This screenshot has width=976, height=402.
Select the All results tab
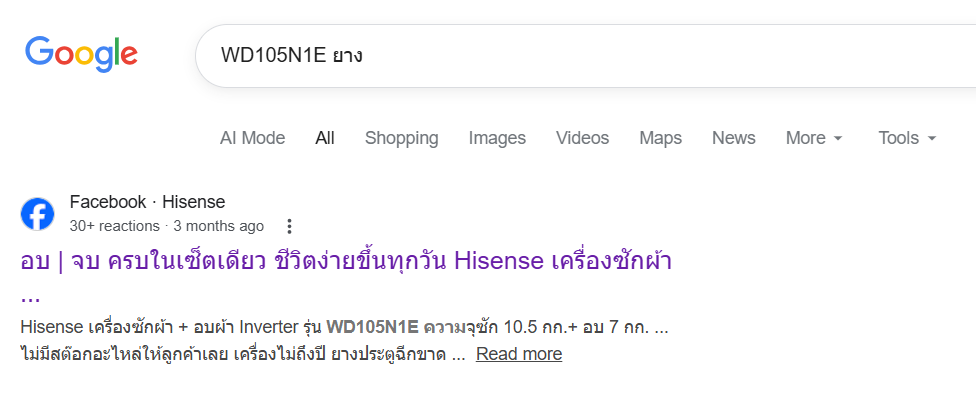tap(325, 138)
